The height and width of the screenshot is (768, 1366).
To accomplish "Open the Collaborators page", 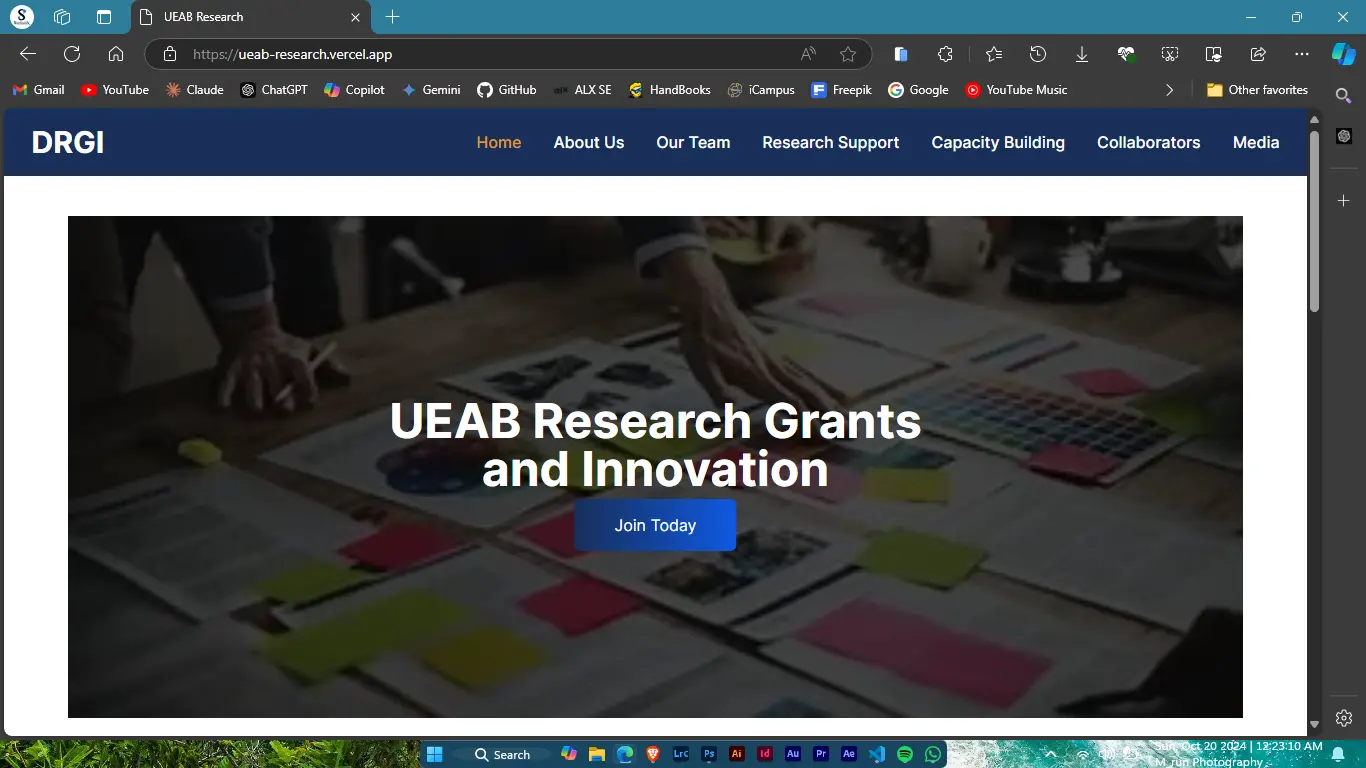I will 1148,143.
